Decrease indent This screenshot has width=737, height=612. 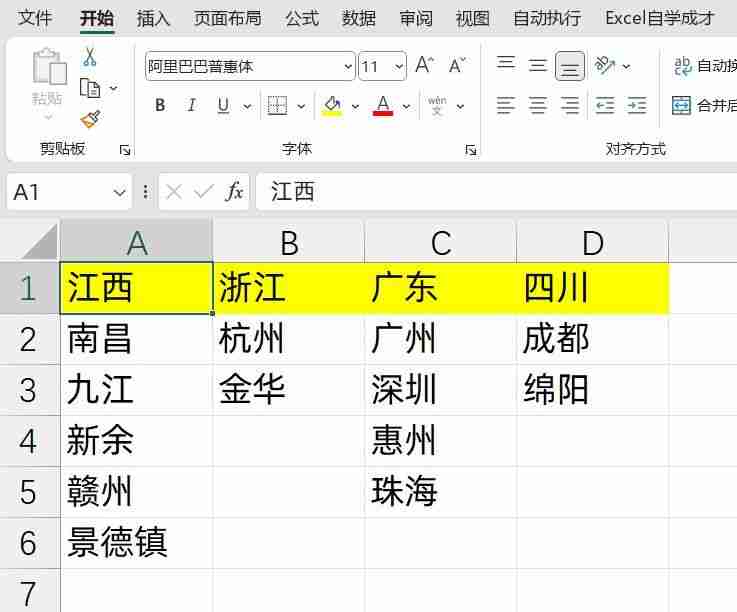605,105
